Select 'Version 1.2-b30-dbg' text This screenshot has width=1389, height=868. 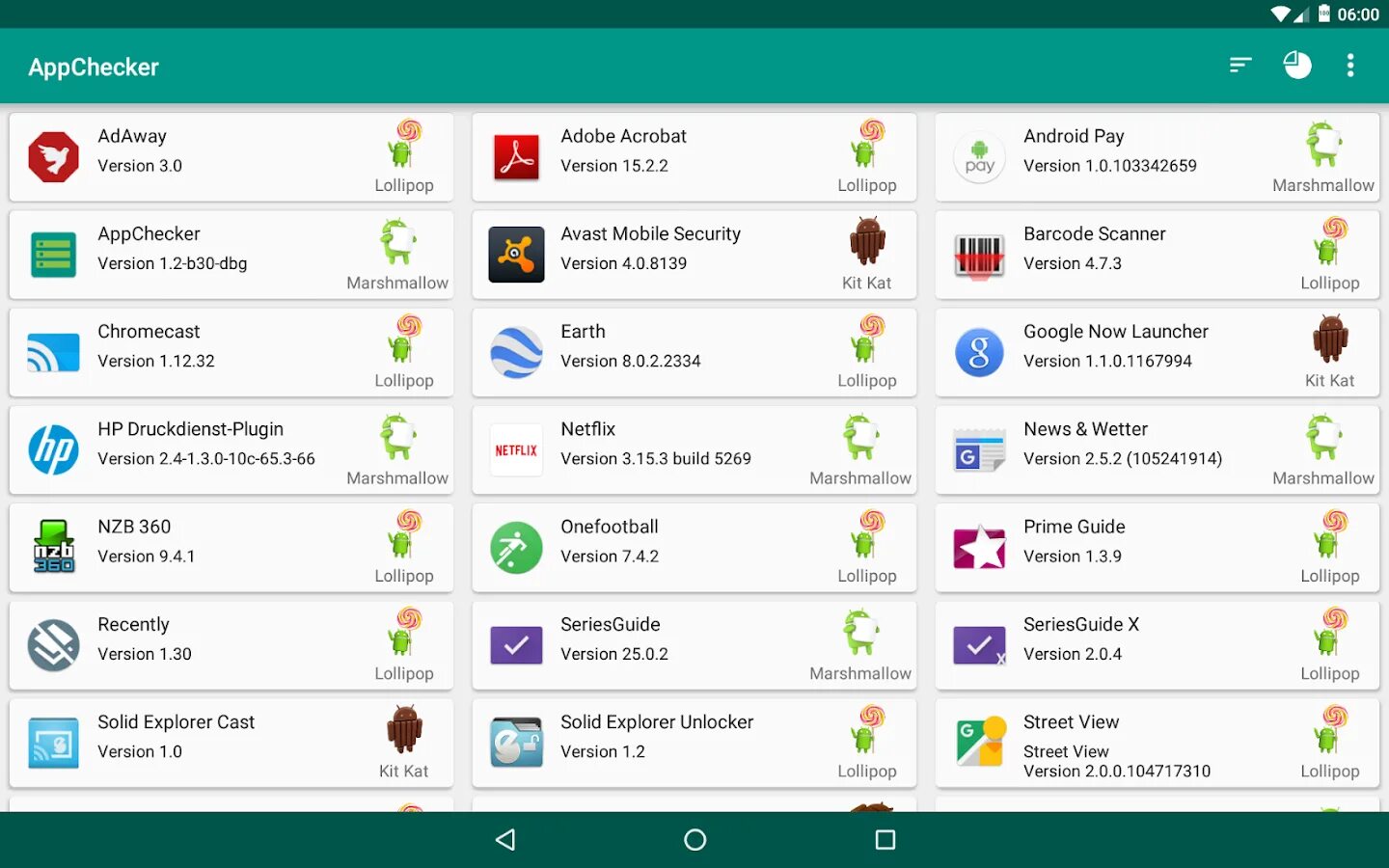click(173, 263)
